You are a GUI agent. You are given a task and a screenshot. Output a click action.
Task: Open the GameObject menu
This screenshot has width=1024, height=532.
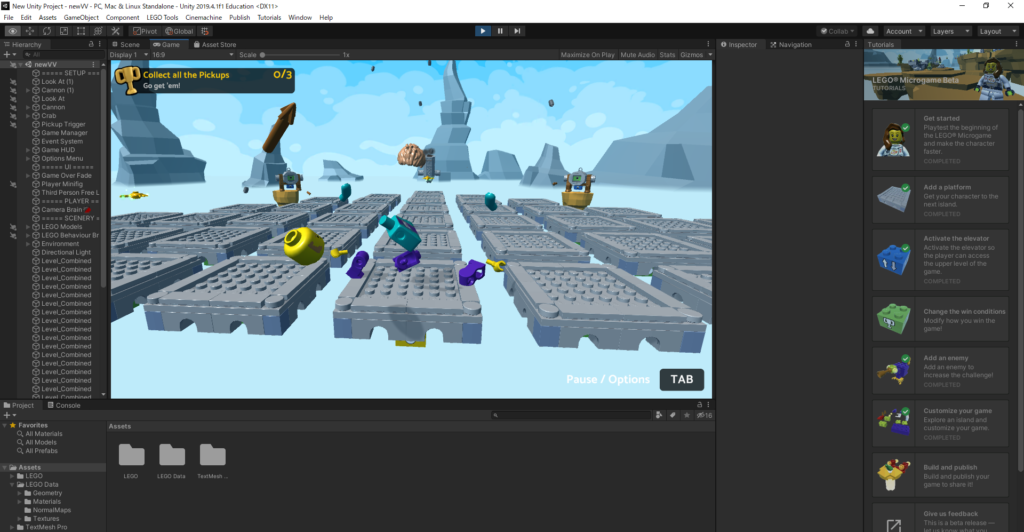pyautogui.click(x=81, y=18)
